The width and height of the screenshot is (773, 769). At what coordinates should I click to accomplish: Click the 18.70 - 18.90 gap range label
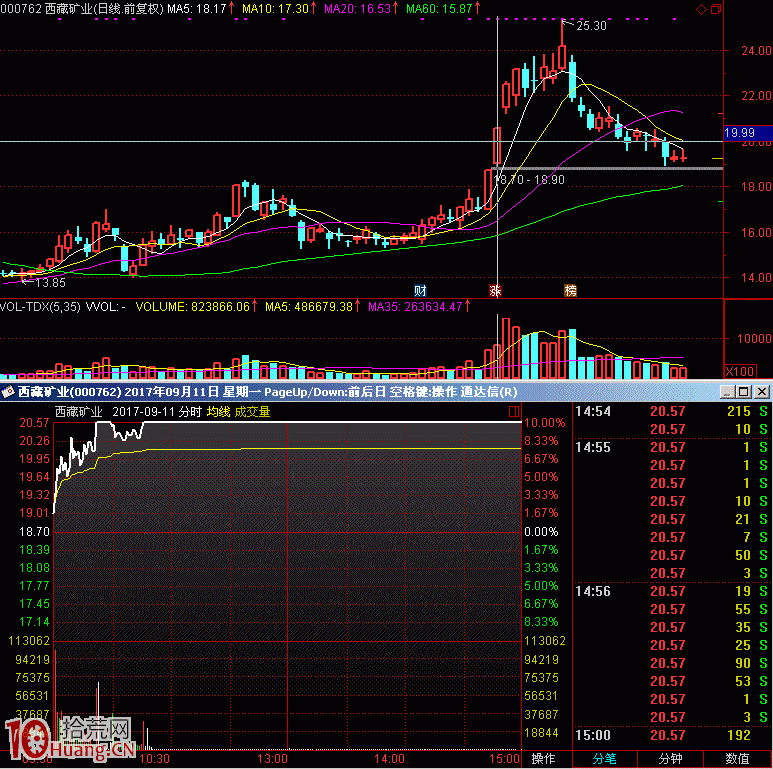point(530,179)
